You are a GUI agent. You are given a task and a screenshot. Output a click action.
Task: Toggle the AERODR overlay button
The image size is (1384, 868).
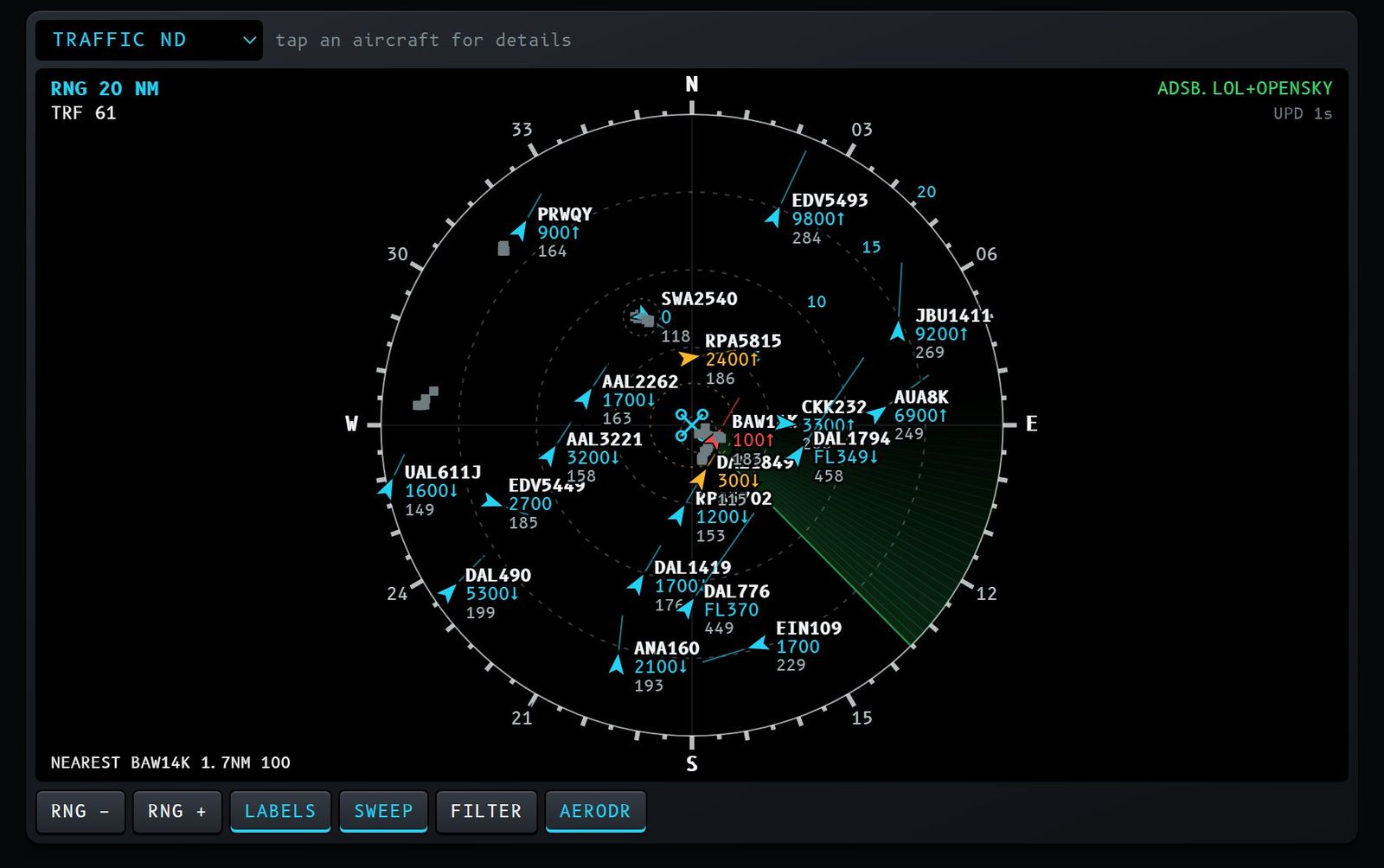pyautogui.click(x=595, y=812)
